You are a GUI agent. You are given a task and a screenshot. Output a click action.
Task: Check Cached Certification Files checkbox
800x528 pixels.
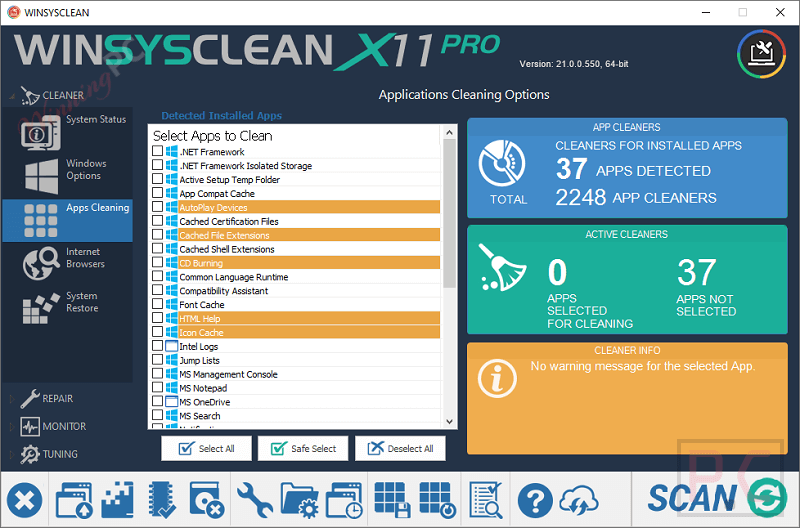pos(158,221)
